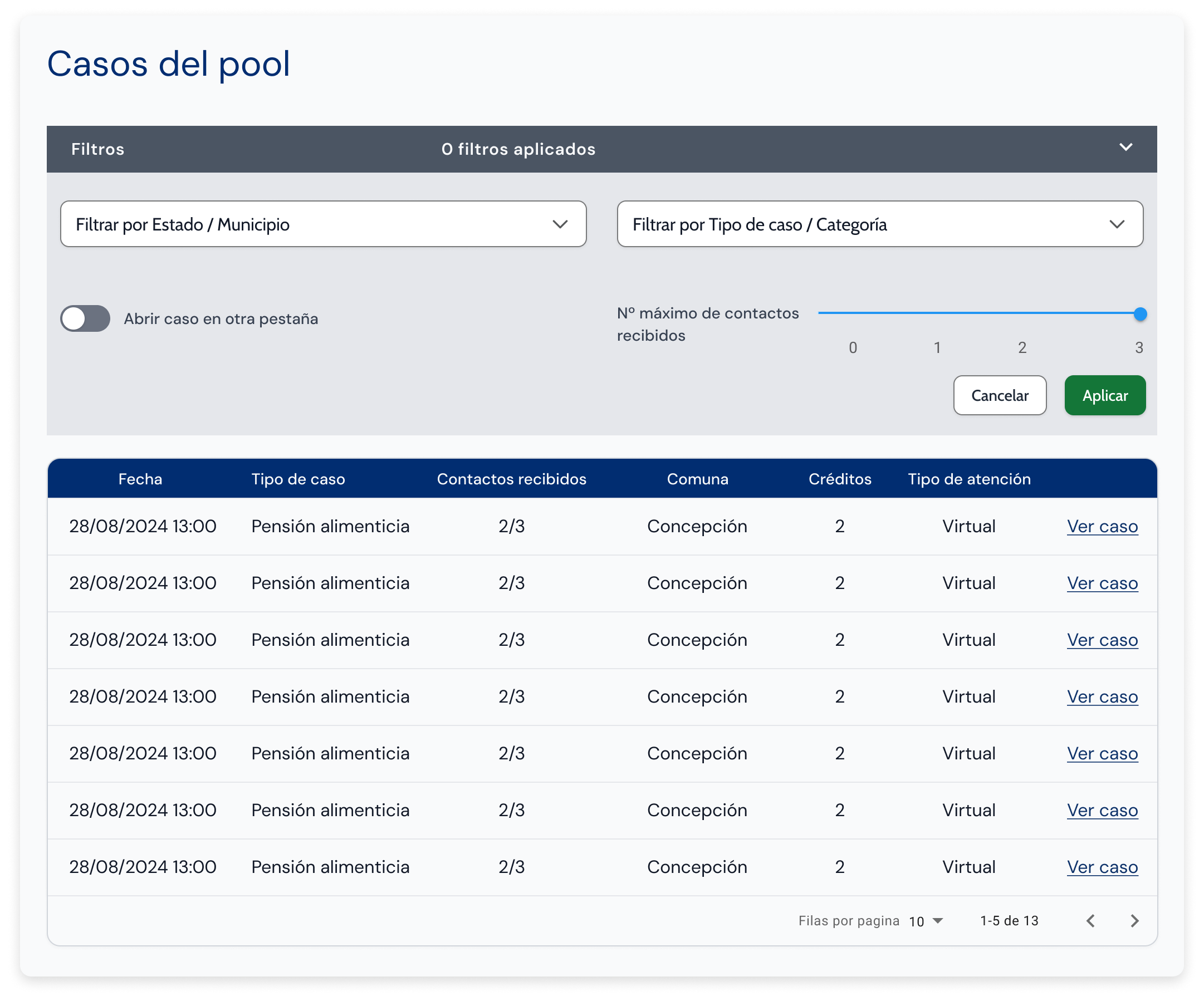This screenshot has height=1001, width=1204.
Task: Collapse the Filtros panel chevron
Action: 1125,148
